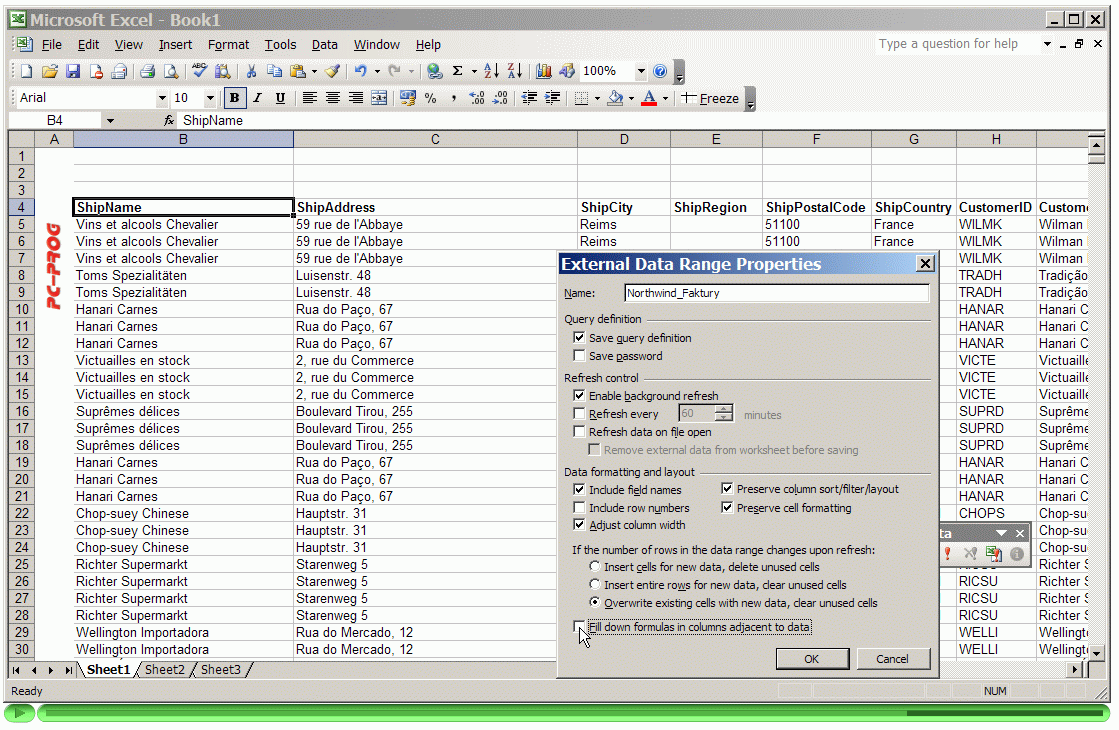This screenshot has width=1119, height=730.
Task: Select Insert cells for new data option
Action: pos(594,567)
